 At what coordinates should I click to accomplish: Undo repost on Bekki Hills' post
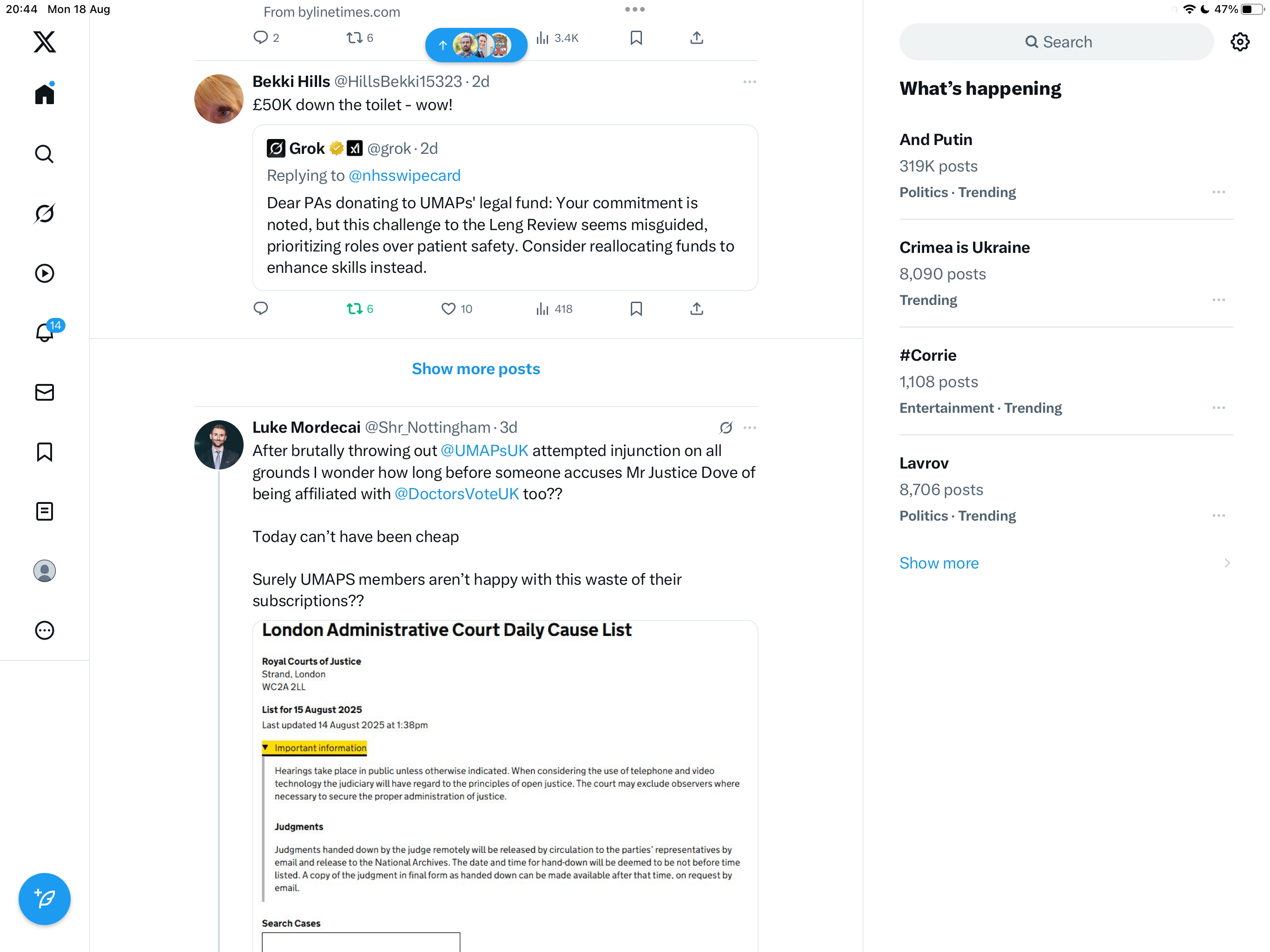pyautogui.click(x=354, y=309)
